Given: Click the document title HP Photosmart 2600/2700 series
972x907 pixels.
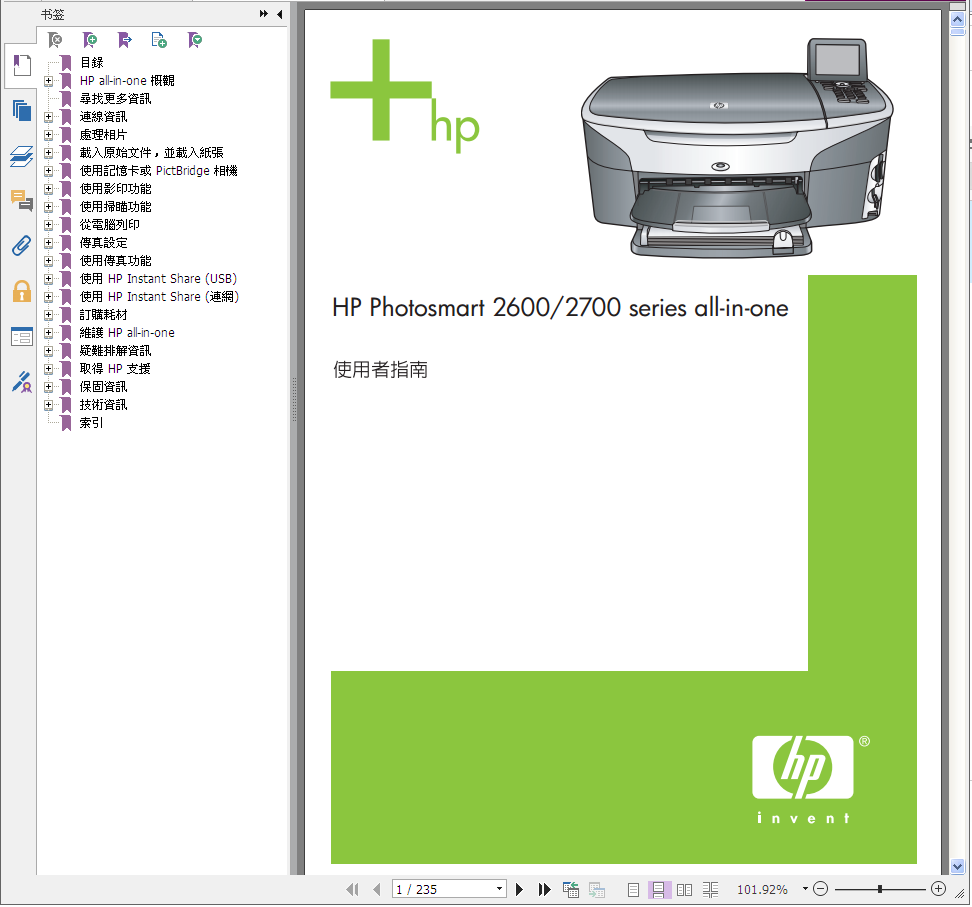Looking at the screenshot, I should [560, 307].
